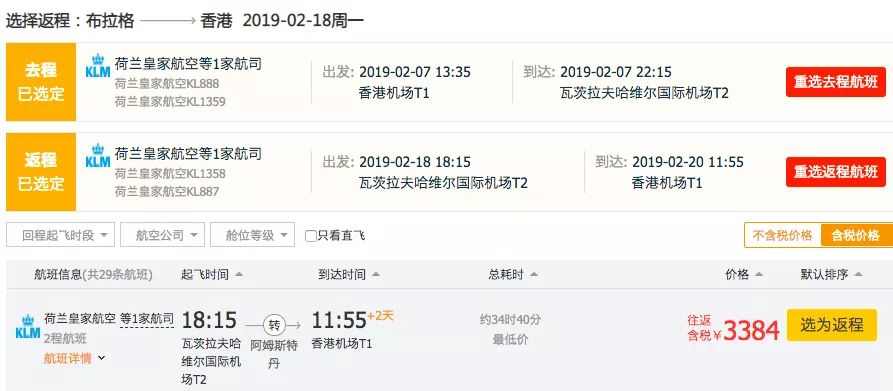Viewport: 893px width, 391px height.
Task: Switch to 不含税价格 tax-excluded price
Action: pyautogui.click(x=783, y=235)
